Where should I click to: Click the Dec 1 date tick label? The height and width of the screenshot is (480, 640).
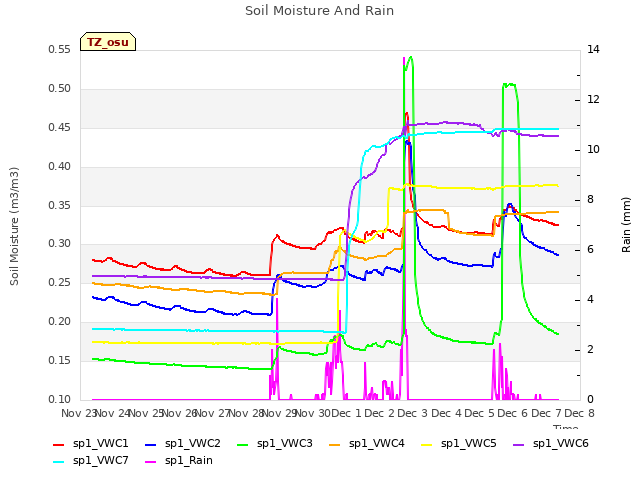pyautogui.click(x=346, y=413)
